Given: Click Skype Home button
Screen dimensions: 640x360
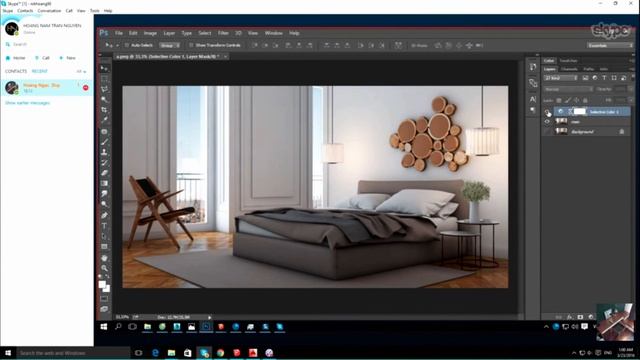Looking at the screenshot, I should pos(16,58).
